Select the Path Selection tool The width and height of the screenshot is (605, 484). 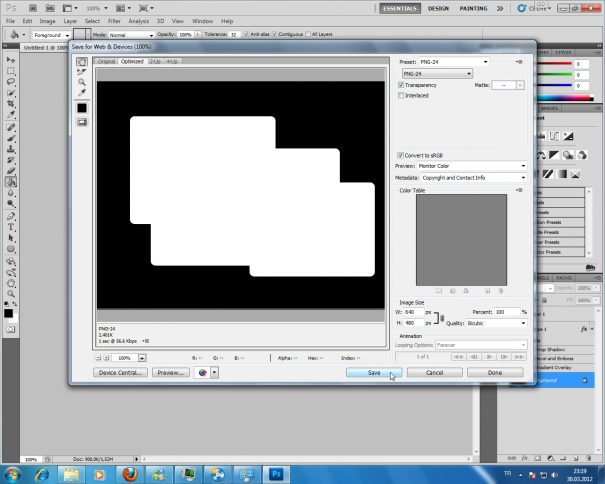pyautogui.click(x=11, y=238)
